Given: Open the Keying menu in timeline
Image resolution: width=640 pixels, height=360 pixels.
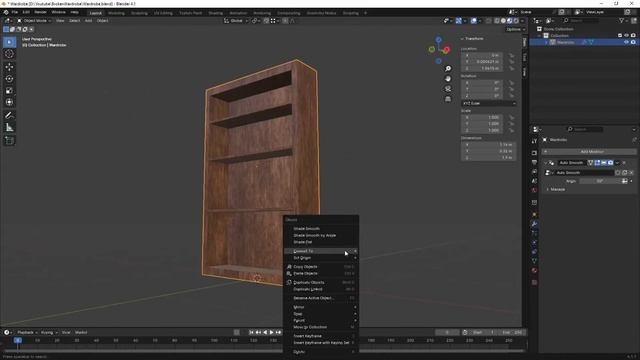Looking at the screenshot, I should 49,332.
